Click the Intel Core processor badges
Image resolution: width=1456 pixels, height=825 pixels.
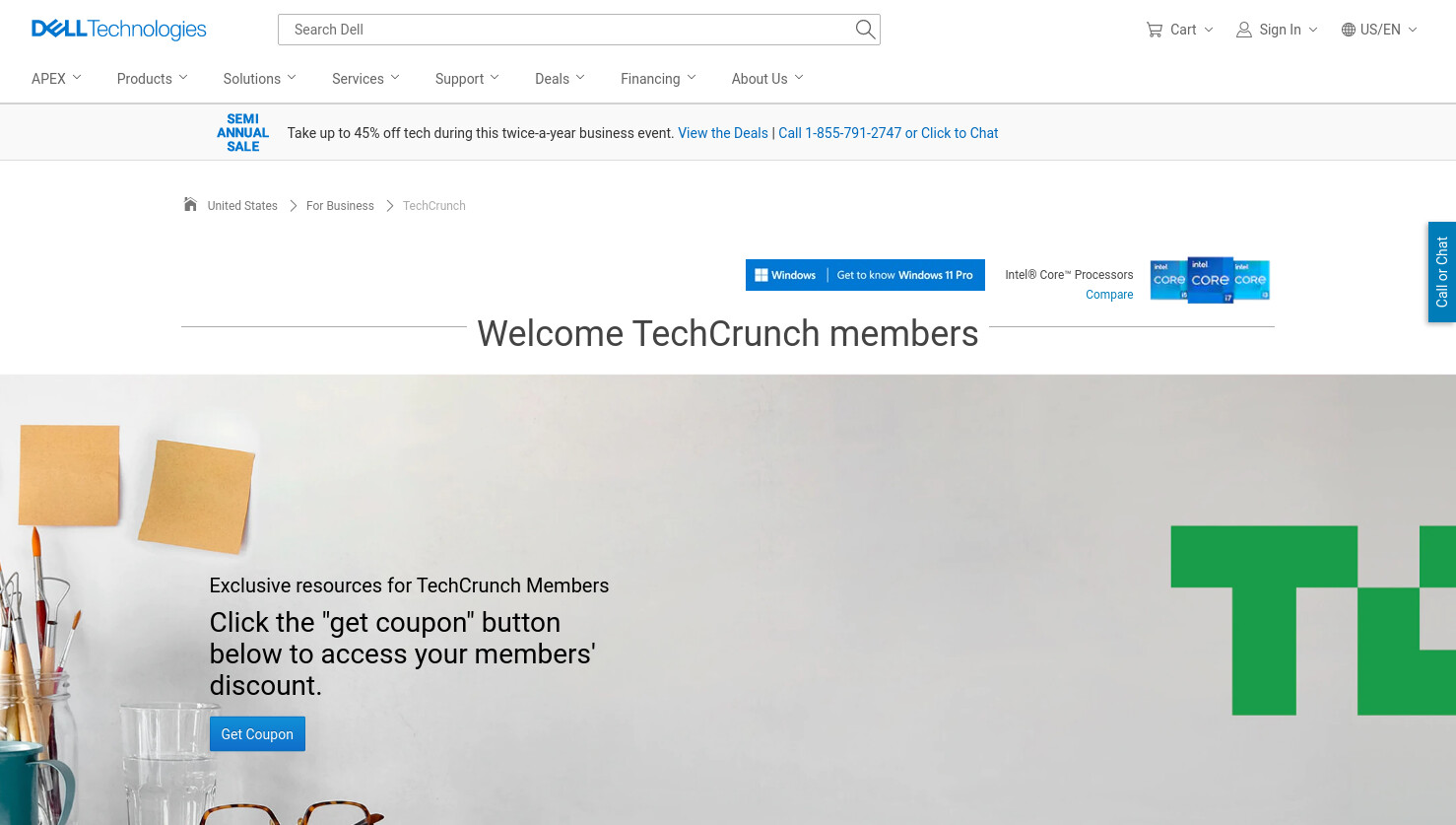click(x=1210, y=280)
